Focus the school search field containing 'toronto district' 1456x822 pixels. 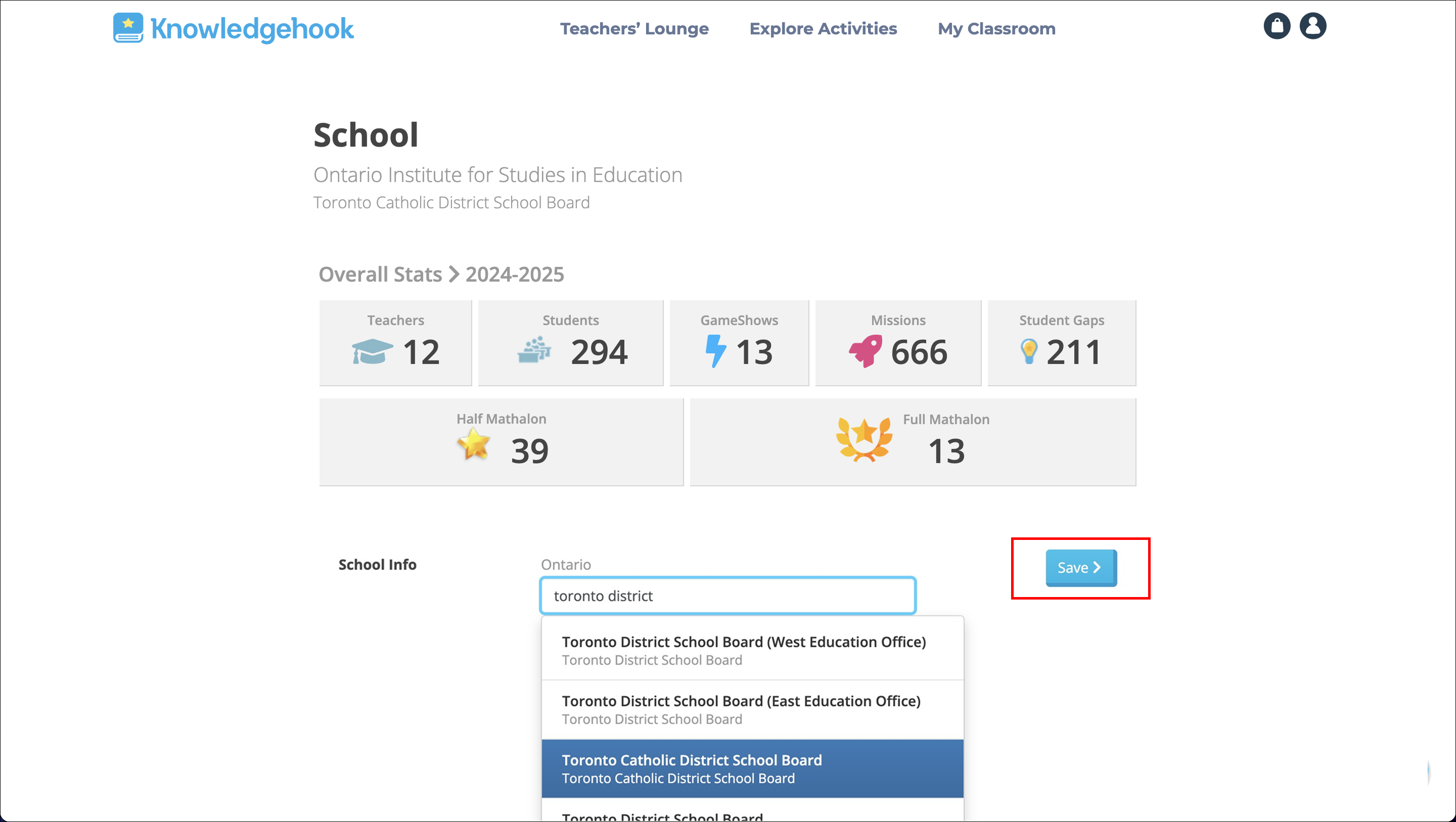[x=728, y=596]
